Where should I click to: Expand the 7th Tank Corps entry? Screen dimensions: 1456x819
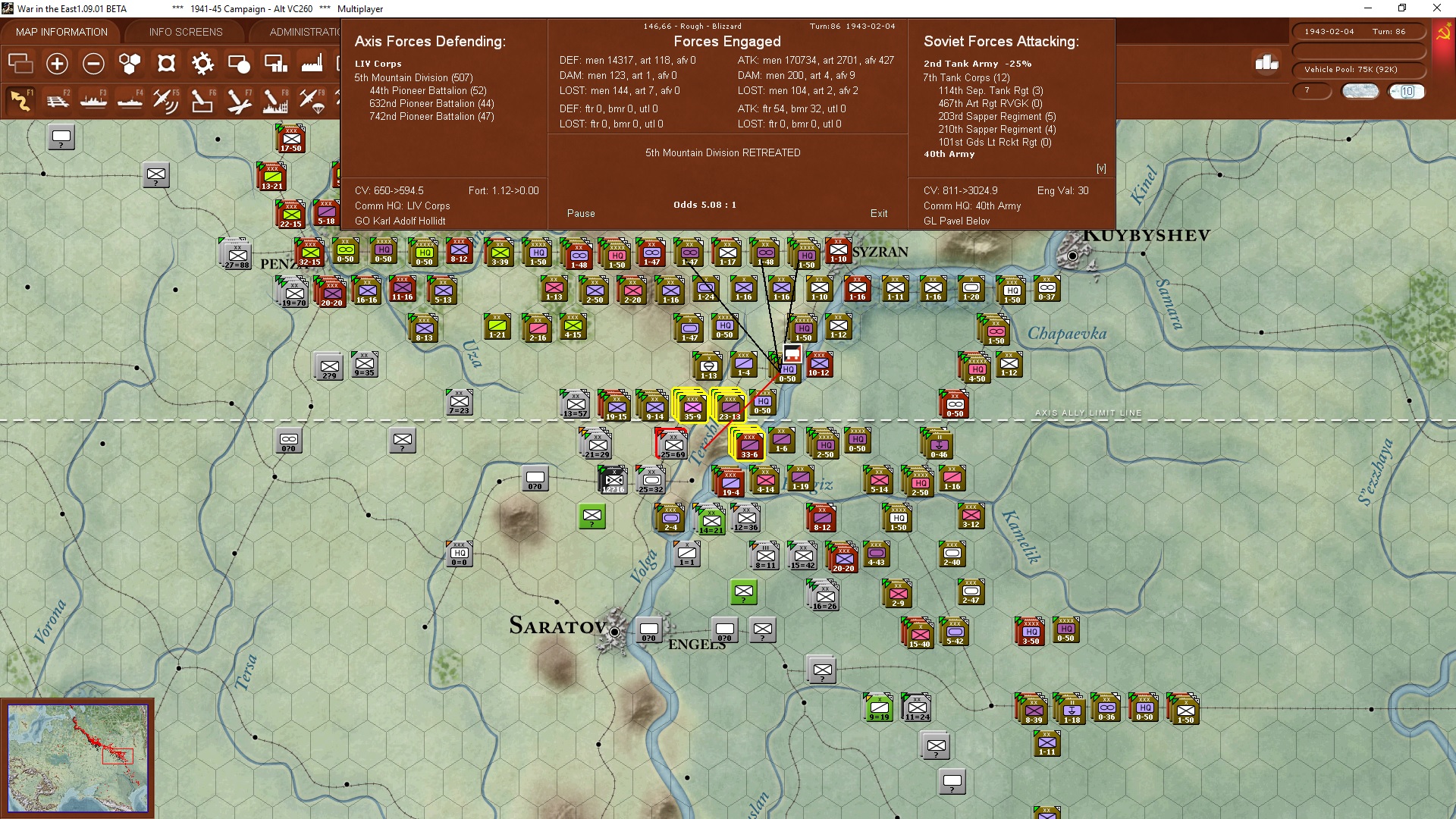[x=965, y=77]
